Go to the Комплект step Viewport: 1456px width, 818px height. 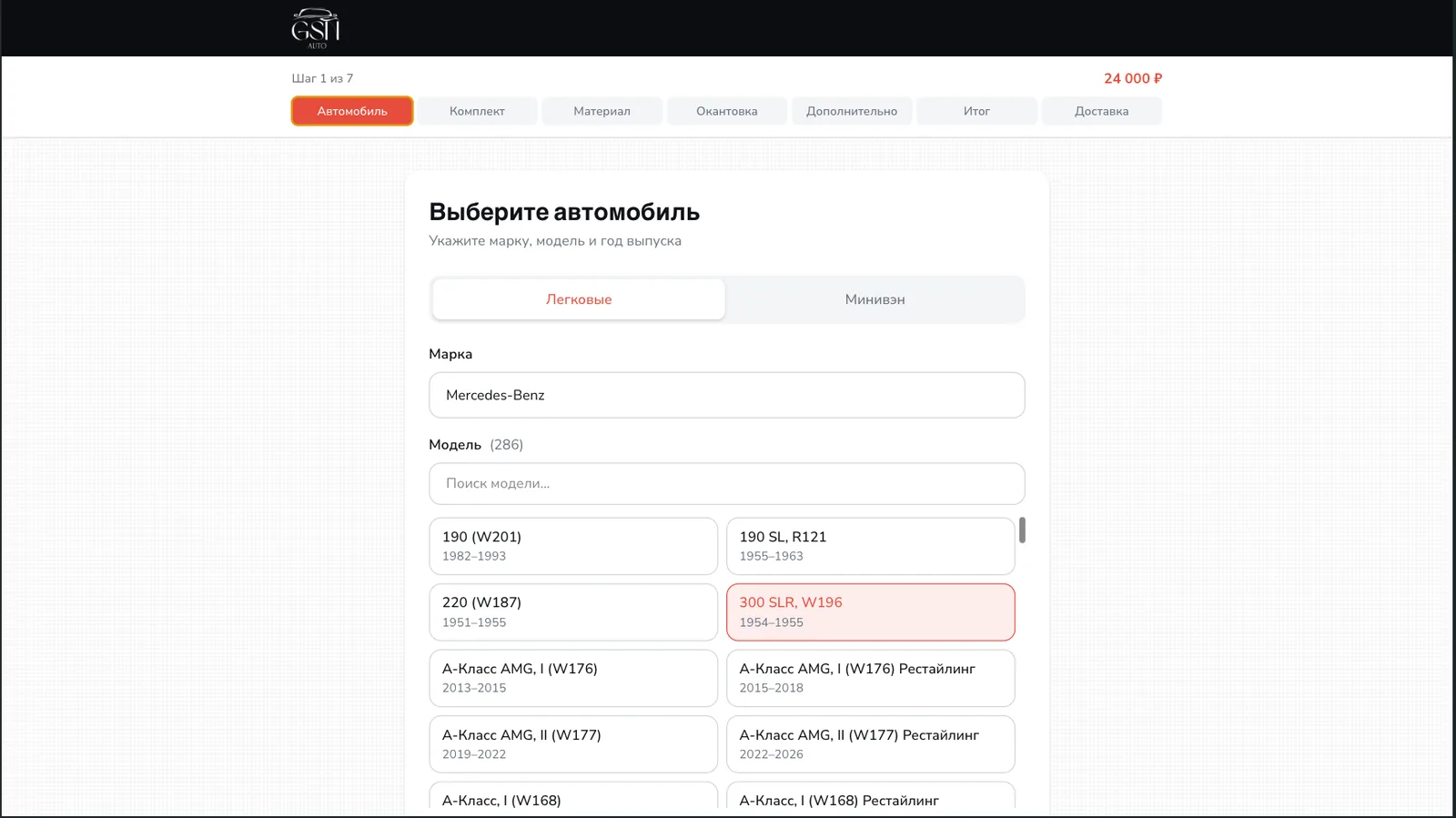(x=477, y=111)
